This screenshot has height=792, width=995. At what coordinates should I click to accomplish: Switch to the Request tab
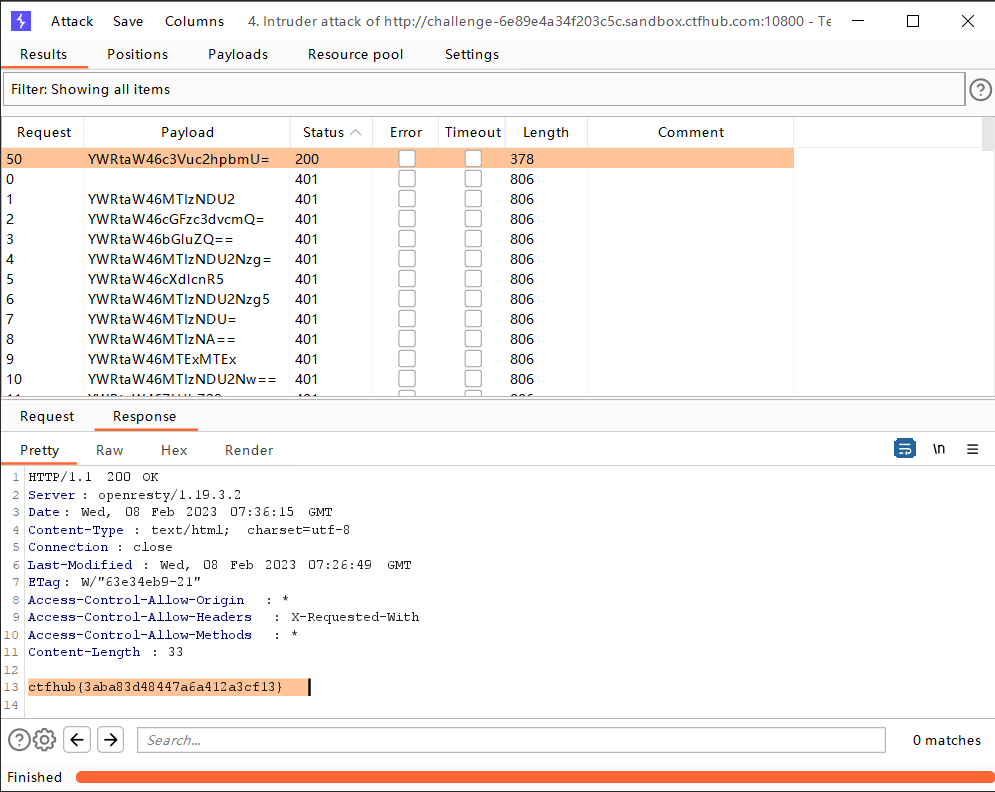(x=47, y=416)
